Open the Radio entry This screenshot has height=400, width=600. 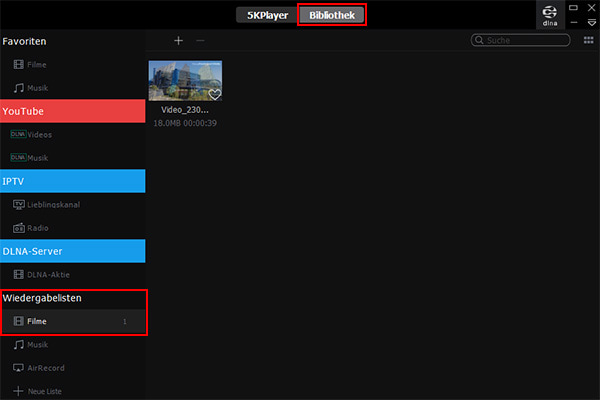coord(73,228)
